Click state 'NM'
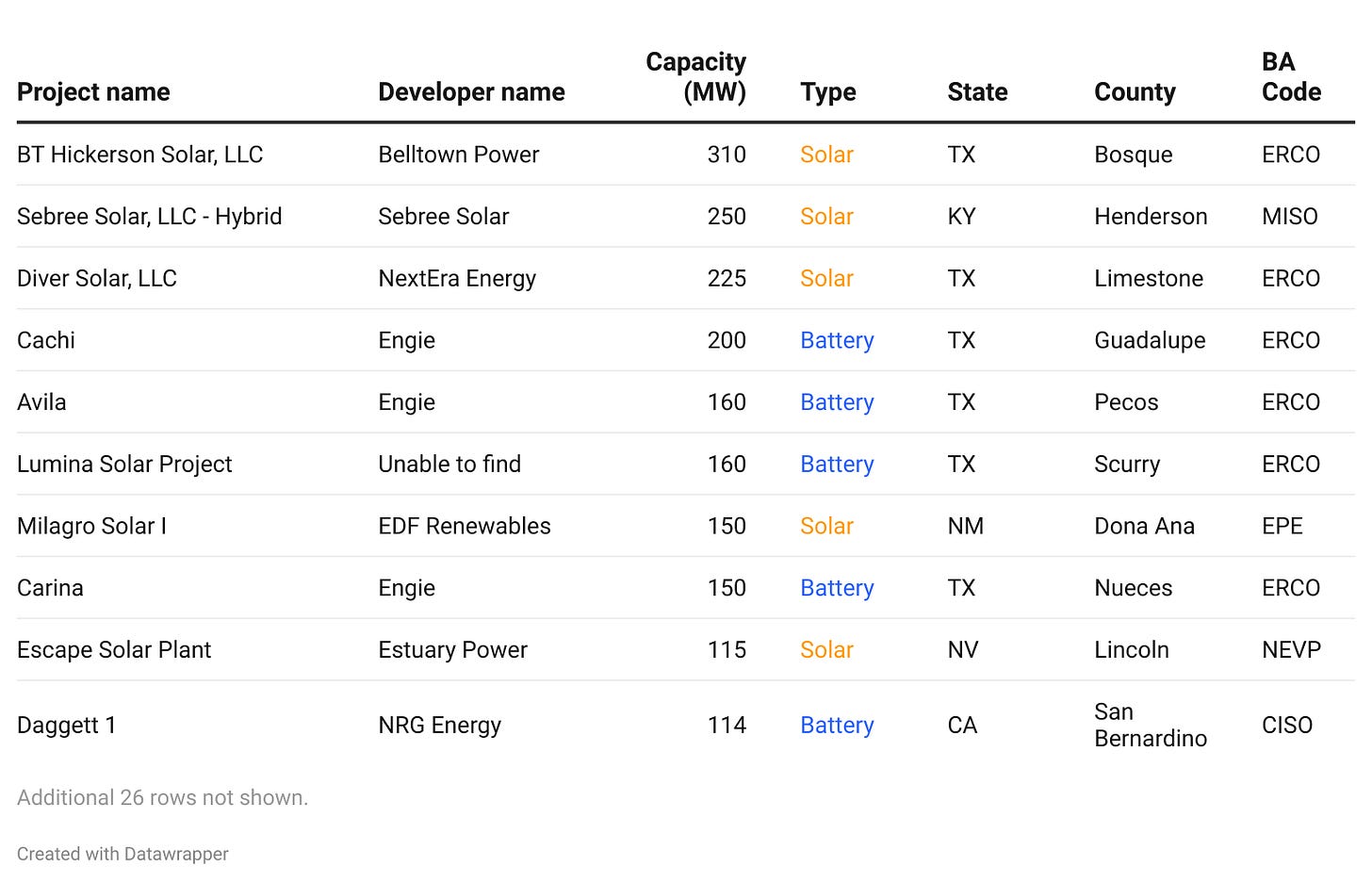This screenshot has width=1372, height=882. coord(965,526)
